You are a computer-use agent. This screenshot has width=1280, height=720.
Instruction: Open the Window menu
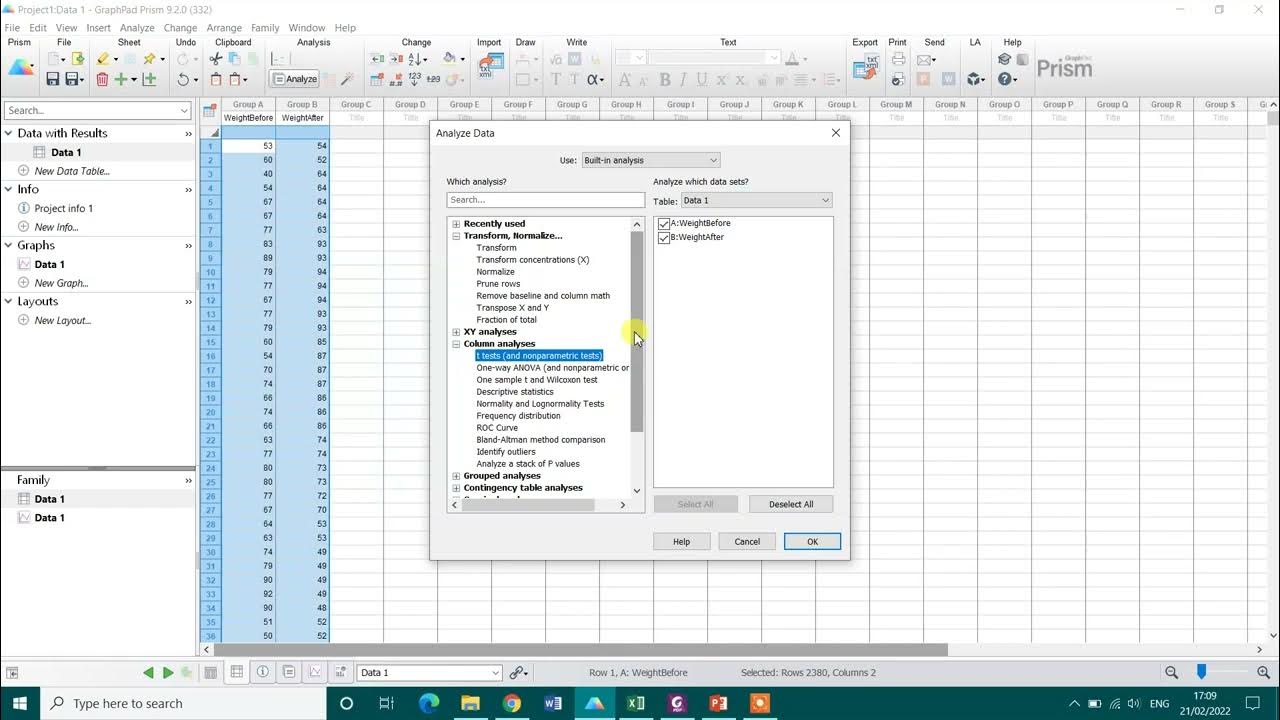pos(306,28)
